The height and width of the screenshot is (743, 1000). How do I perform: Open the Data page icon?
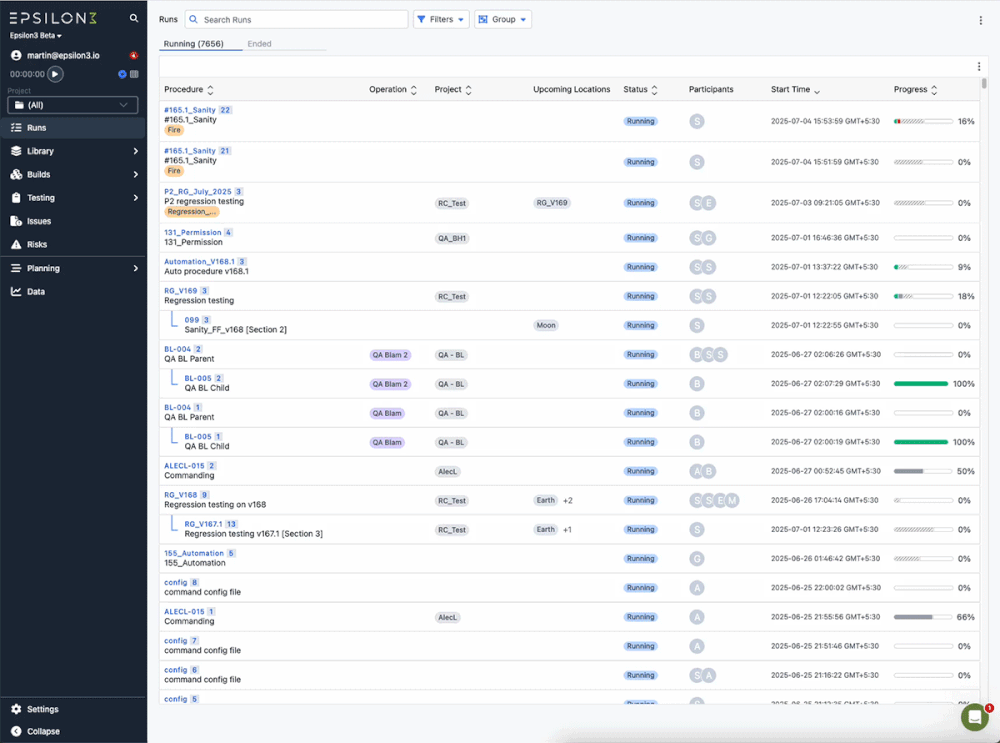point(16,291)
